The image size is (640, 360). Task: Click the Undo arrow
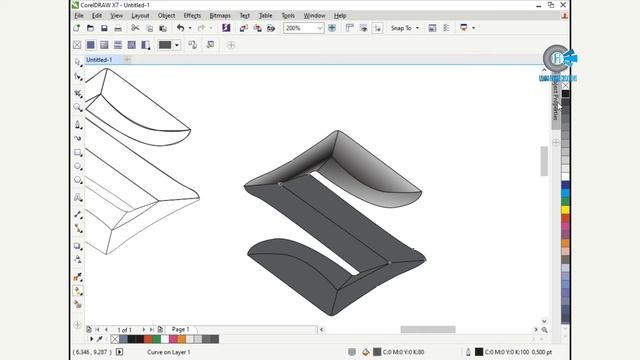(x=180, y=28)
